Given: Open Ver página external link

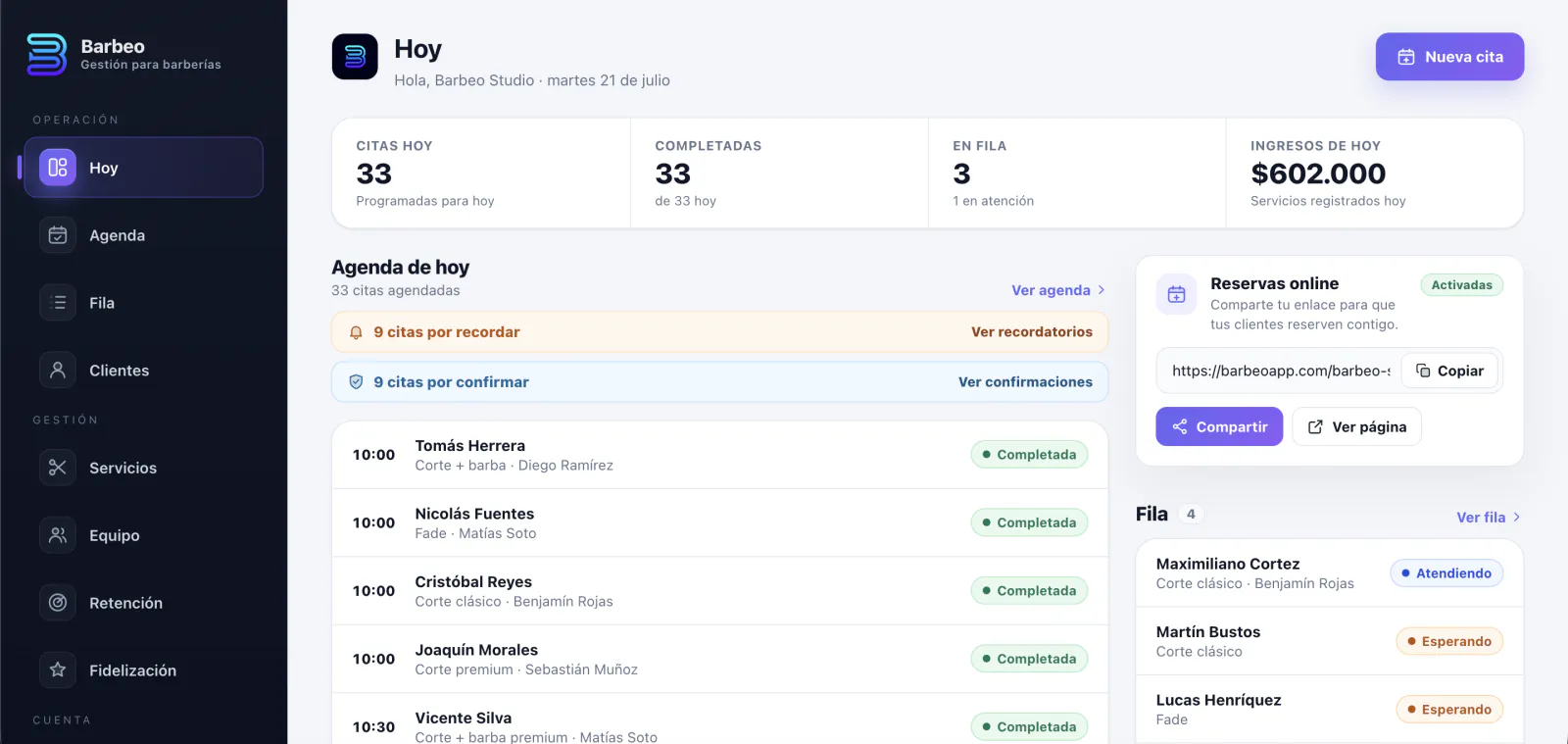Looking at the screenshot, I should coord(1357,426).
